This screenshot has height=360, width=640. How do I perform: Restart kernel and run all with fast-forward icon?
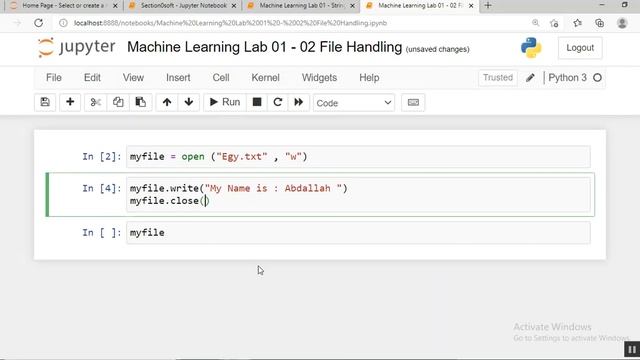click(299, 102)
